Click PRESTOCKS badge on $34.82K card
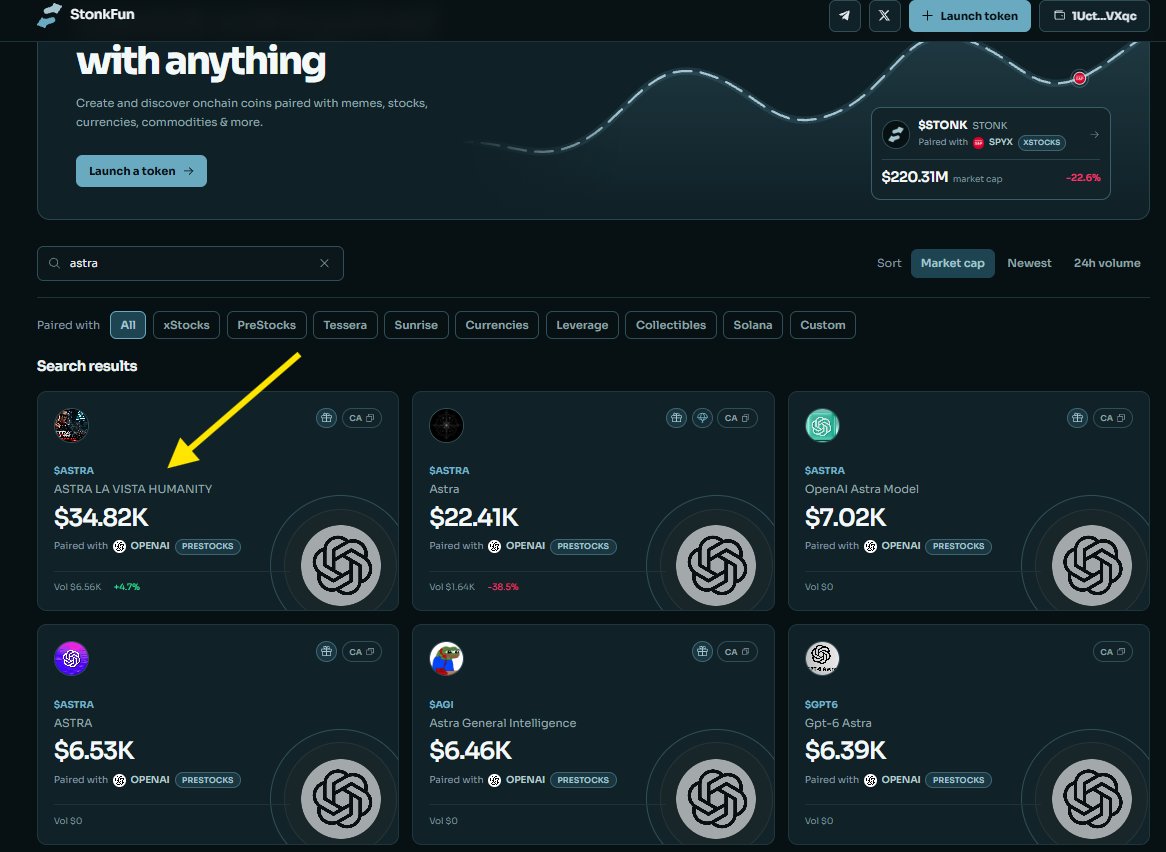 pyautogui.click(x=207, y=546)
